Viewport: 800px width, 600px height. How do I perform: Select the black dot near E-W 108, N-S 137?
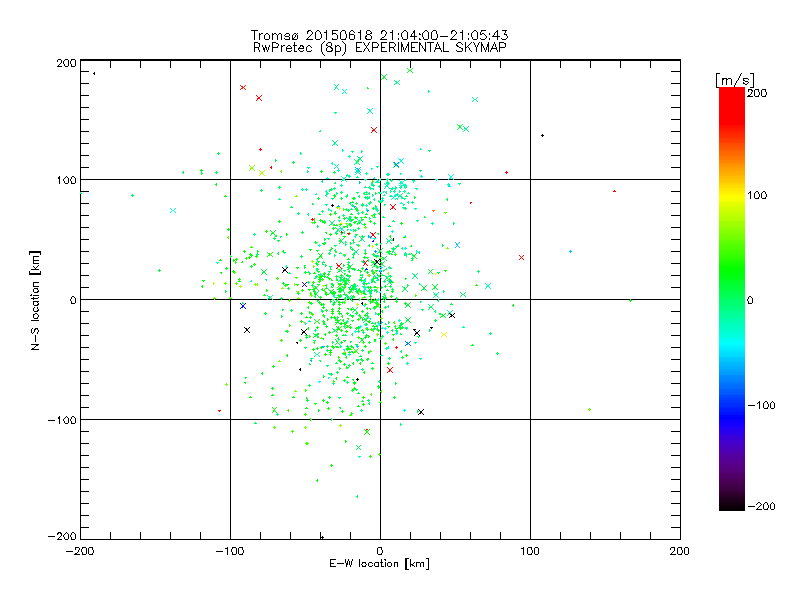click(x=542, y=136)
